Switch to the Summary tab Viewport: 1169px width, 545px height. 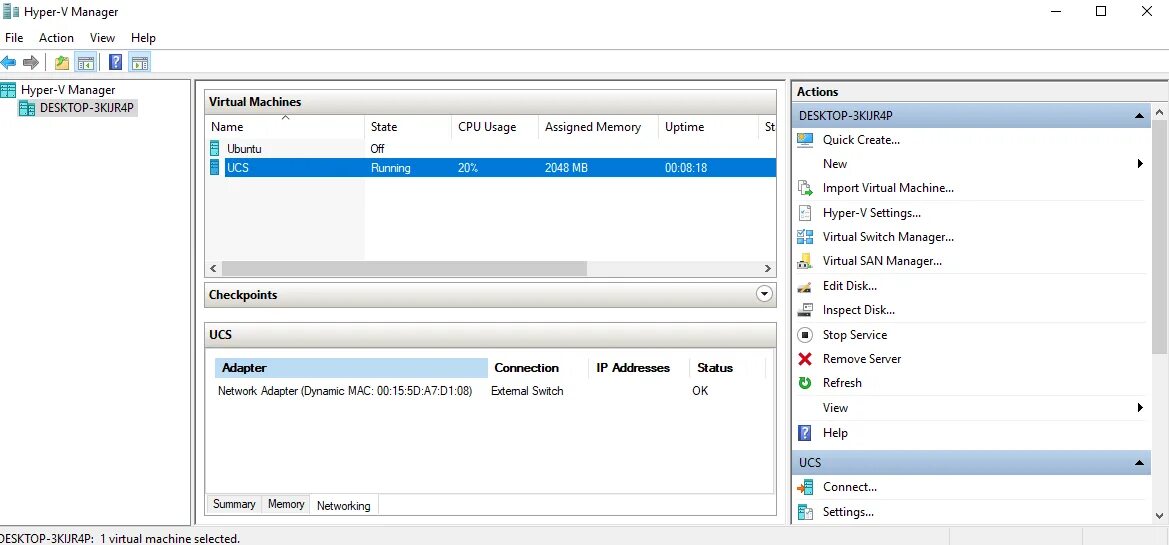(234, 504)
